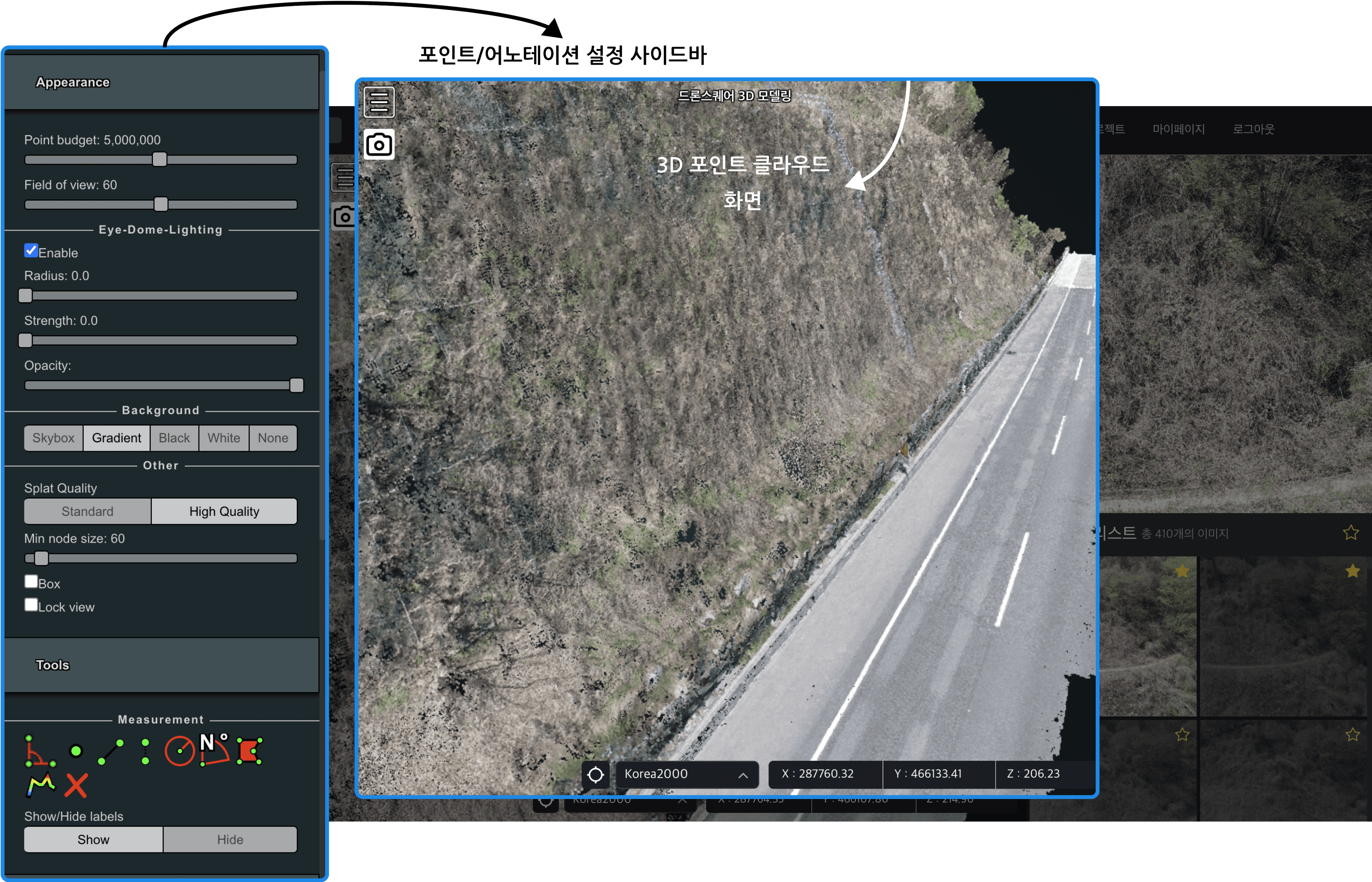1372x882 pixels.
Task: Select the height profile tool
Action: coord(41,784)
